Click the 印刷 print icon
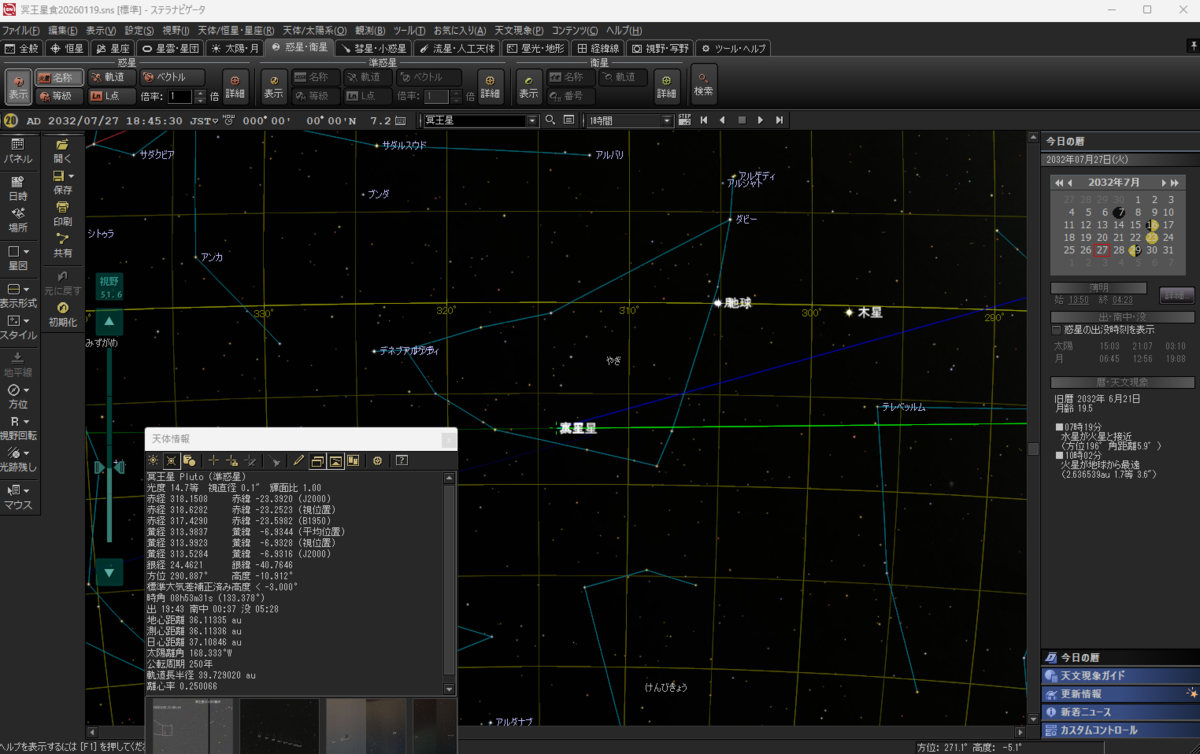1200x754 pixels. click(63, 213)
